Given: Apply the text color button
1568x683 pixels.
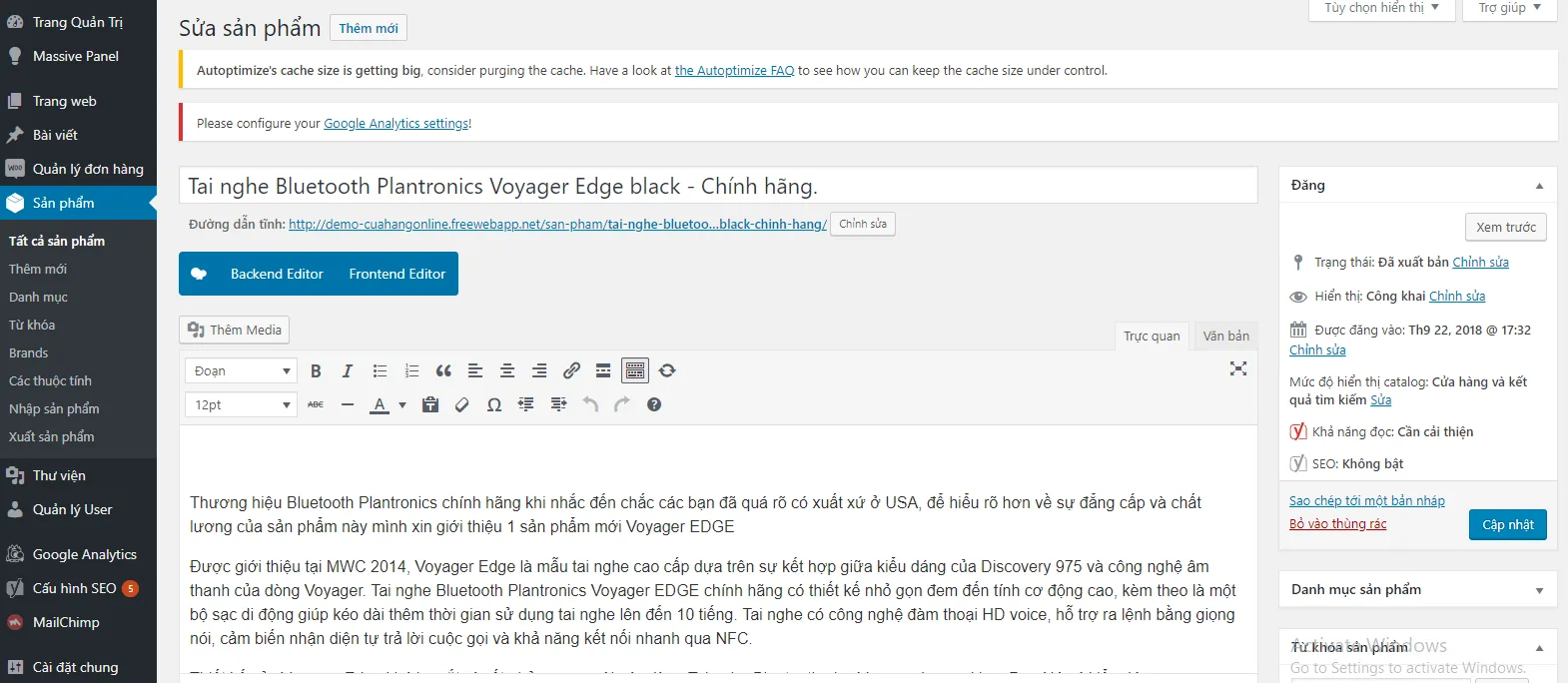Looking at the screenshot, I should point(380,404).
